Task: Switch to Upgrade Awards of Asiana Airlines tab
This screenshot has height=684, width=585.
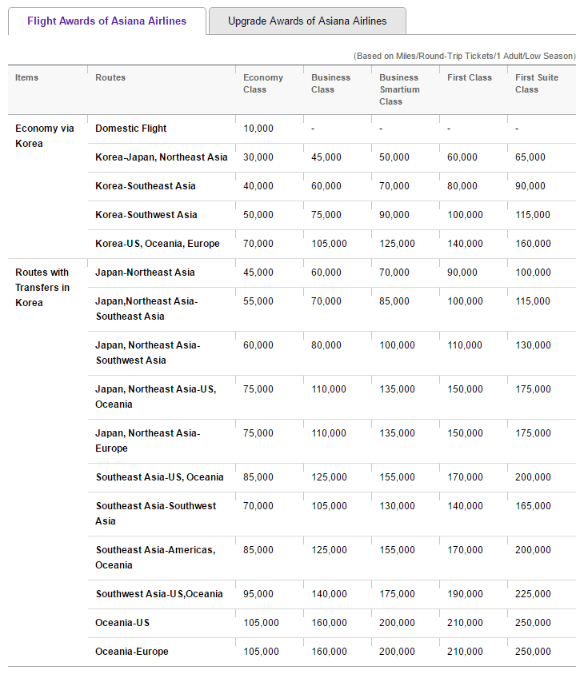Action: [x=308, y=21]
